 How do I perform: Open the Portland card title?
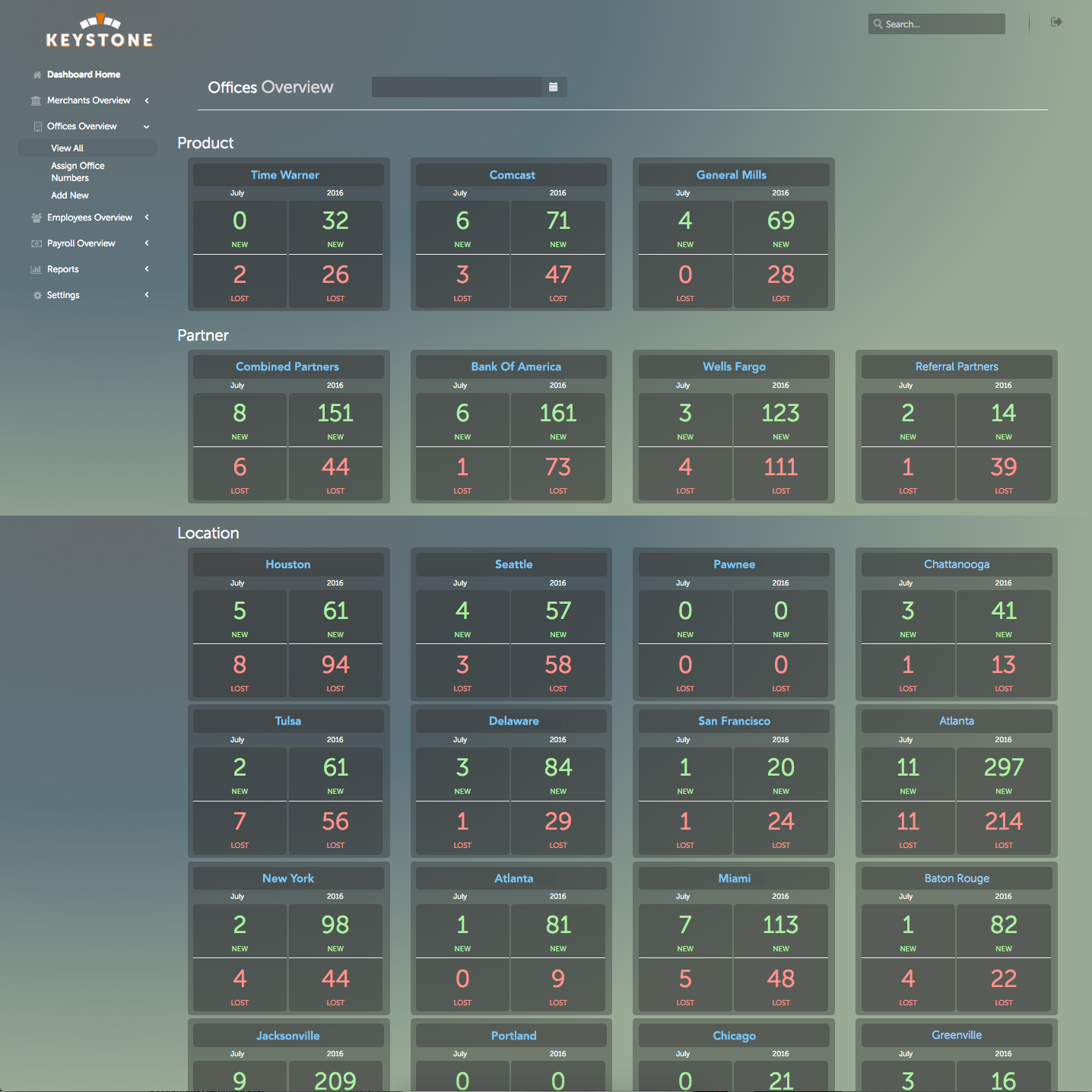click(514, 1036)
